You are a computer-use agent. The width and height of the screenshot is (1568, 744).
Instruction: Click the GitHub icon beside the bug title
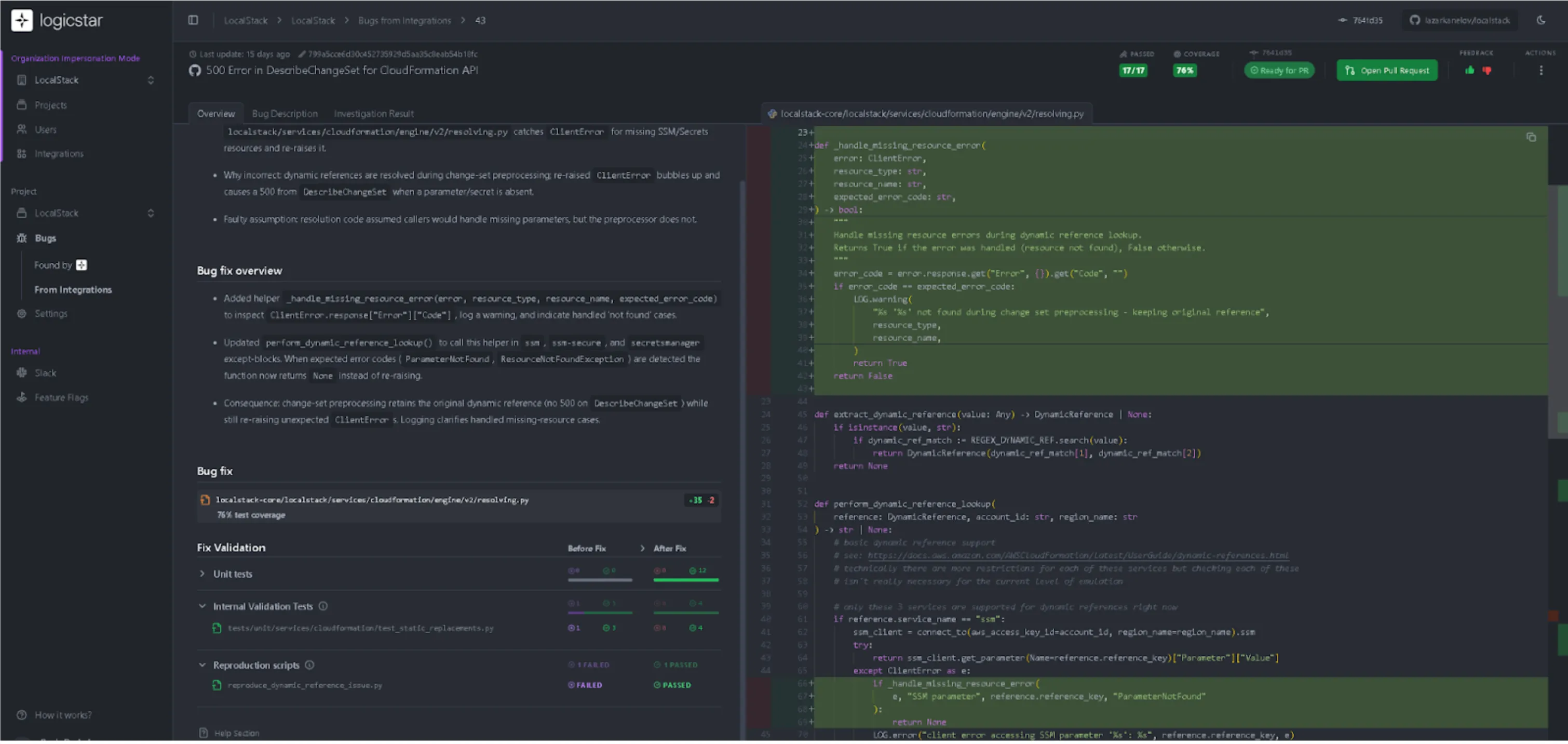195,70
